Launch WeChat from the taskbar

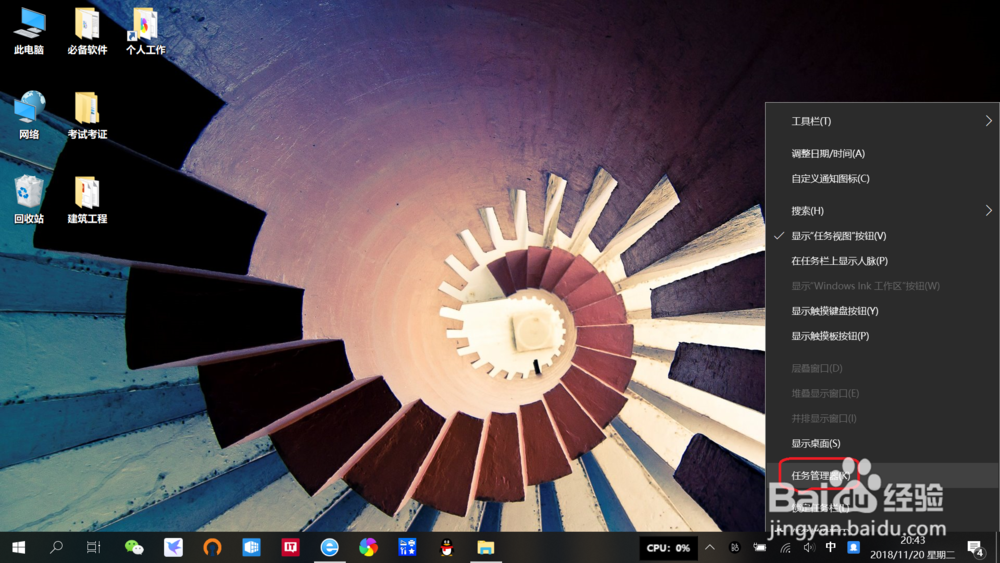tap(134, 547)
